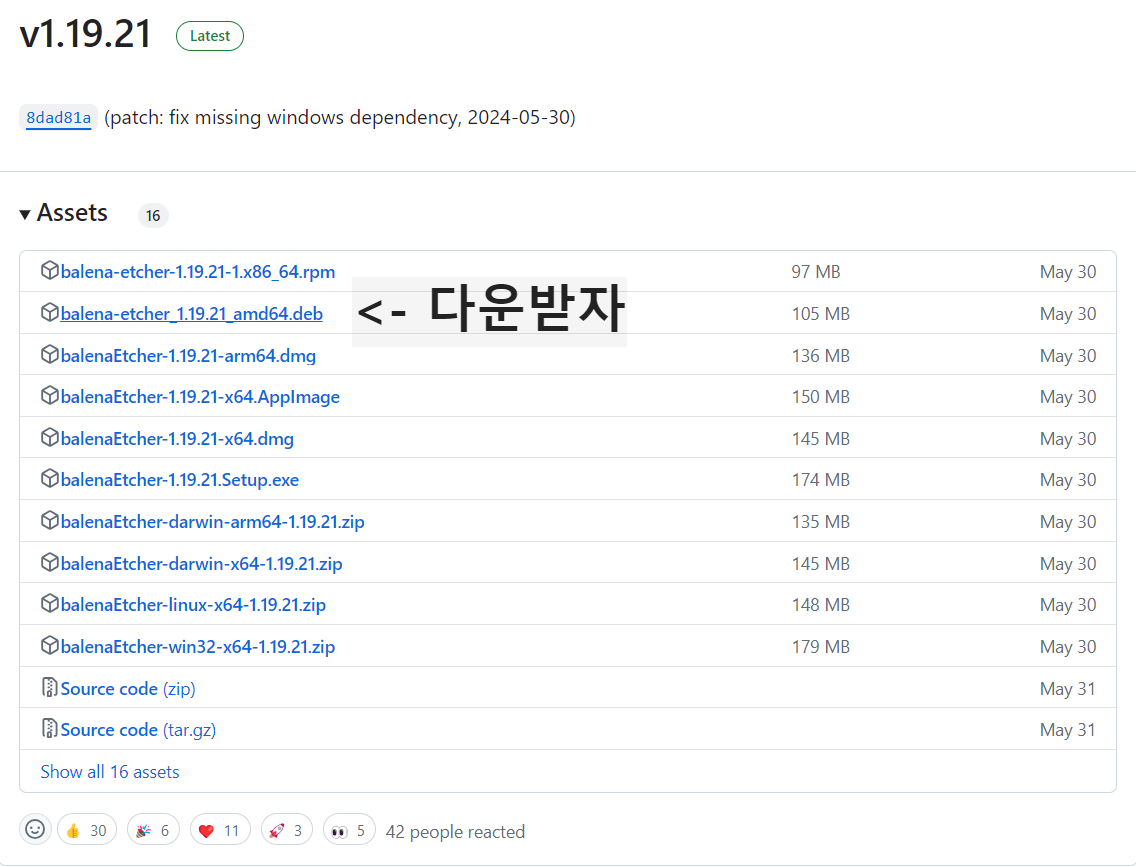Toggle the heart reaction with 11

click(x=220, y=830)
